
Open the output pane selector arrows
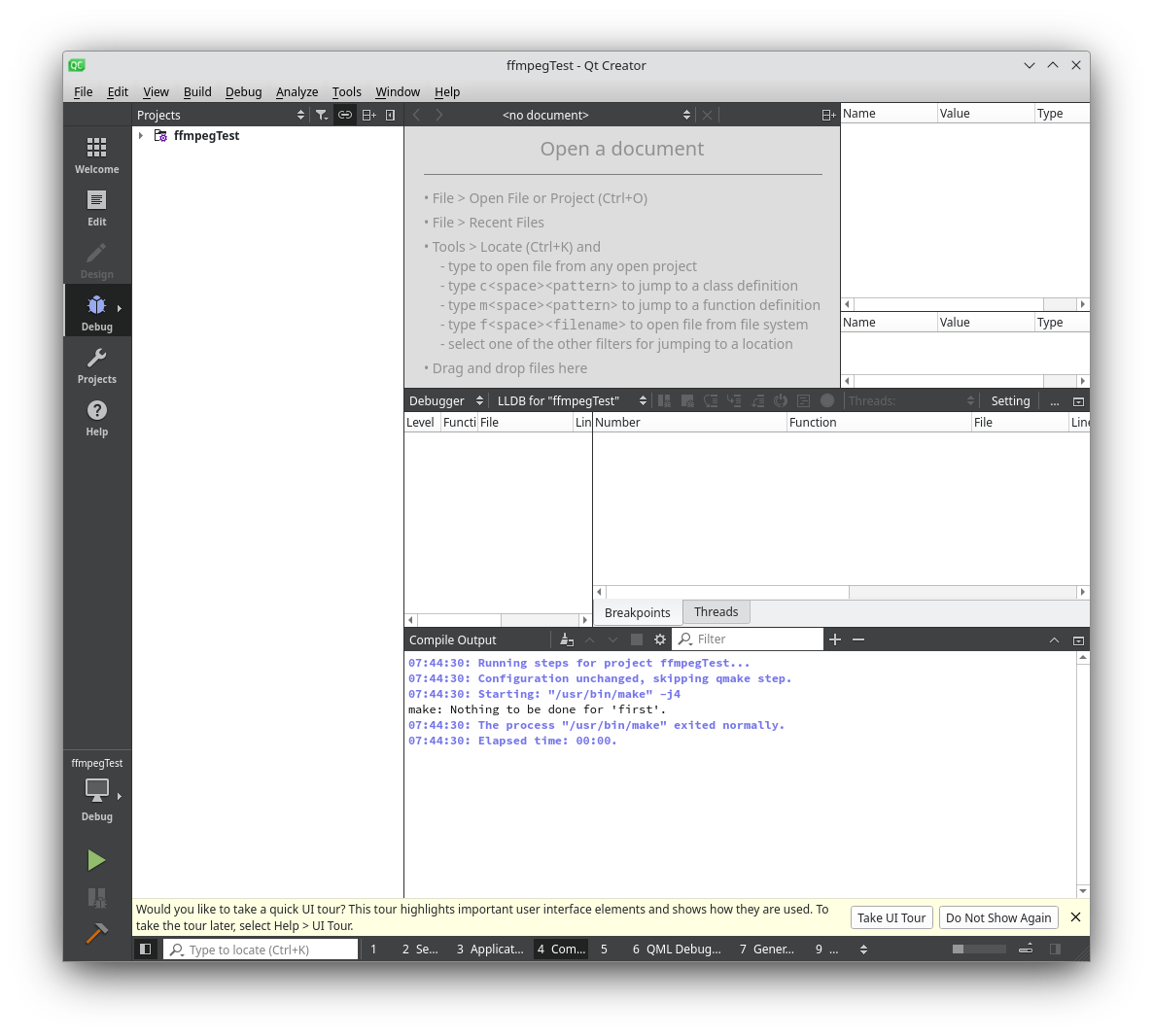[x=863, y=950]
